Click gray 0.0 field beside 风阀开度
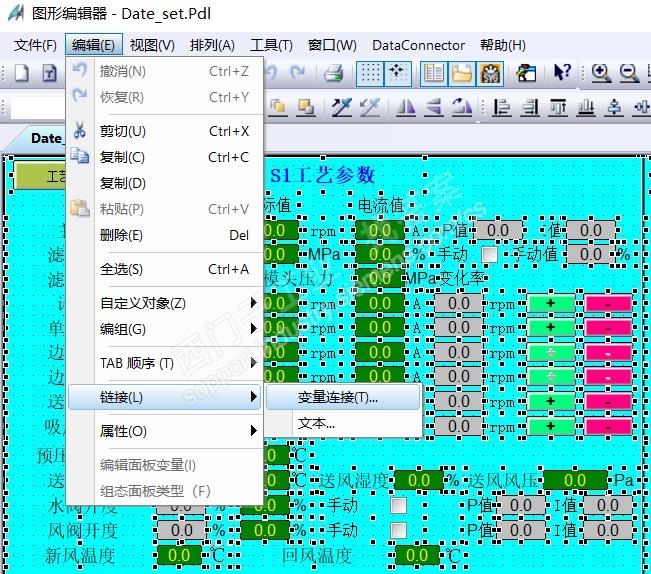The image size is (651, 574). pyautogui.click(x=182, y=530)
